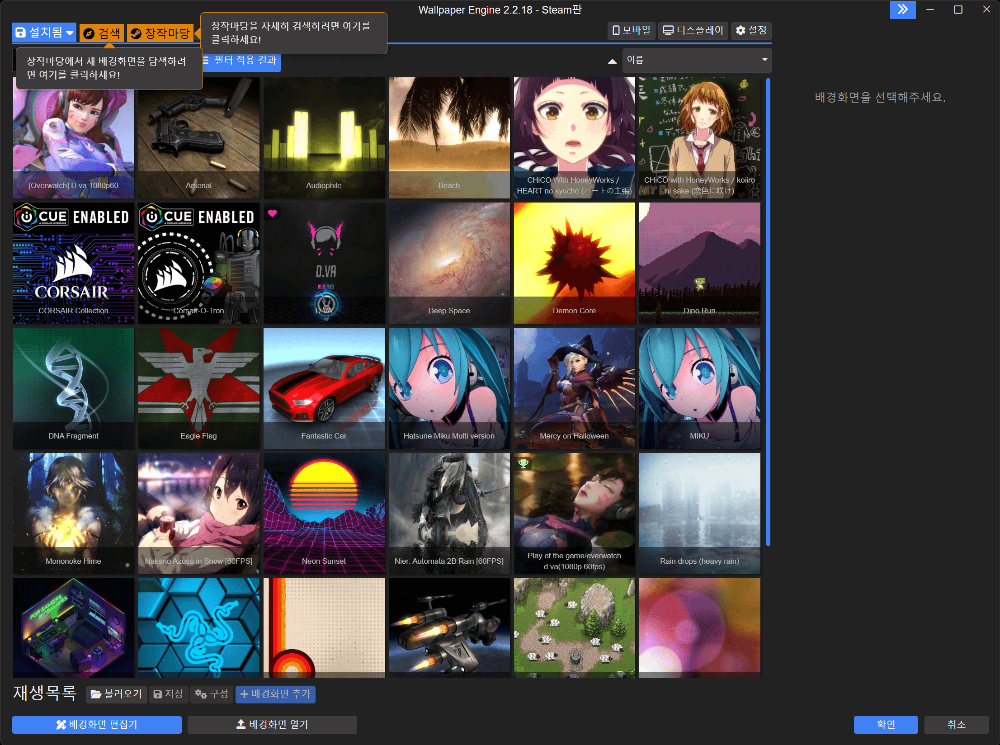
Task: Select the Razer logo hexagon wallpaper
Action: point(198,628)
